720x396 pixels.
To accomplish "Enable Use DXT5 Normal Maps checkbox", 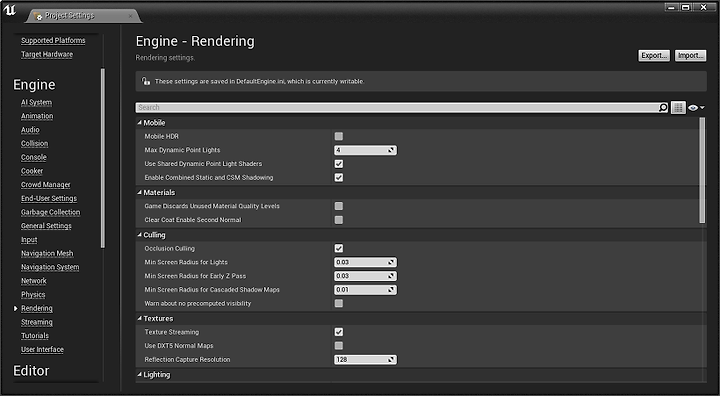I will click(x=339, y=345).
